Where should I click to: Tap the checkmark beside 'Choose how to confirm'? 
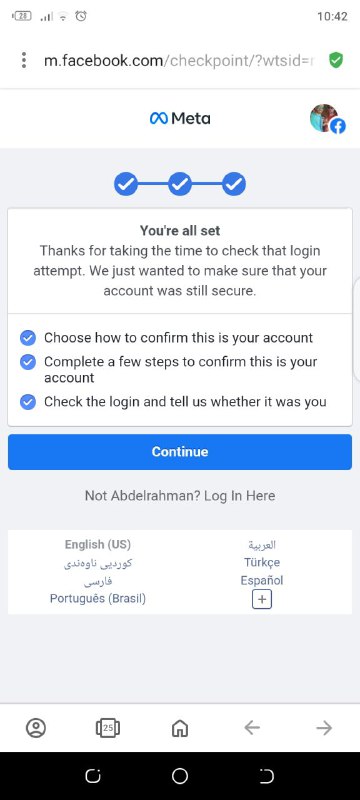click(28, 338)
